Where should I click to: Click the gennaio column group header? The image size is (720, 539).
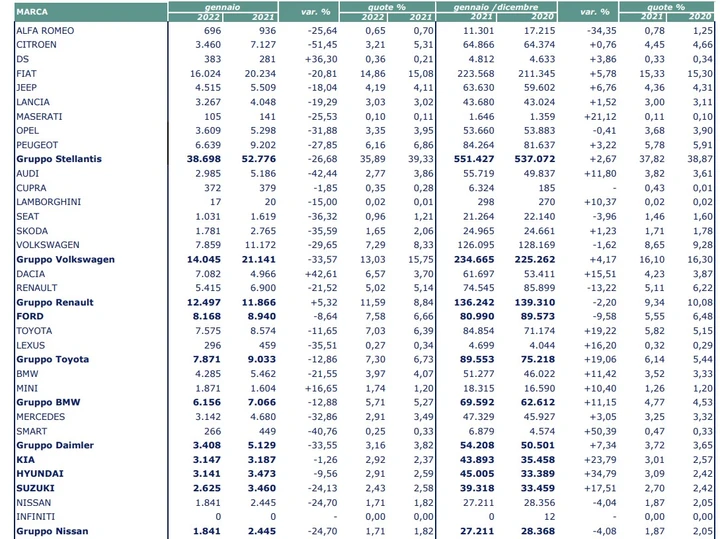pyautogui.click(x=223, y=7)
